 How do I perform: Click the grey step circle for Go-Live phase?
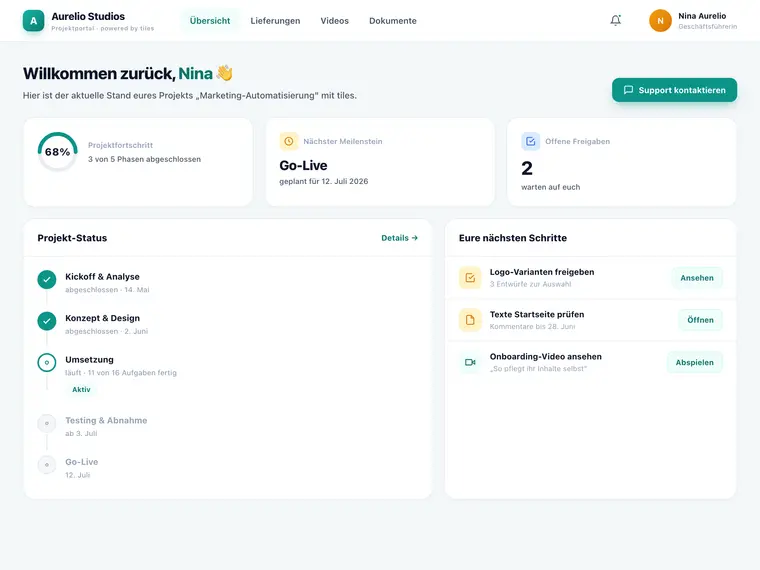(47, 465)
